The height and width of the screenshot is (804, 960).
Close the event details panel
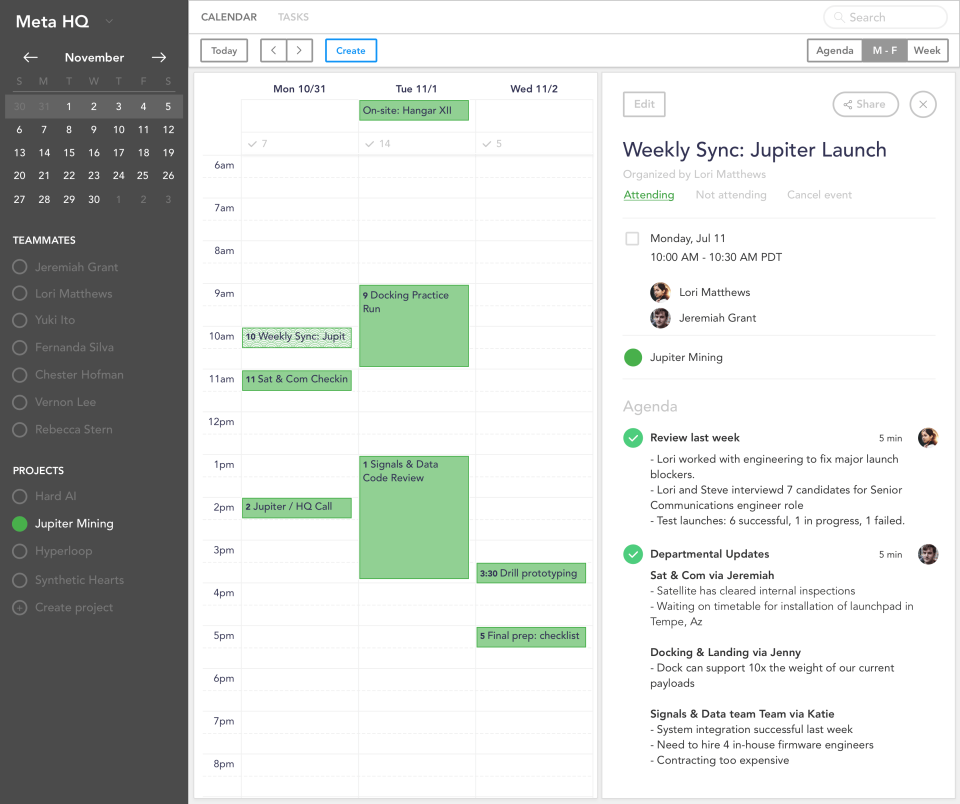(x=923, y=104)
